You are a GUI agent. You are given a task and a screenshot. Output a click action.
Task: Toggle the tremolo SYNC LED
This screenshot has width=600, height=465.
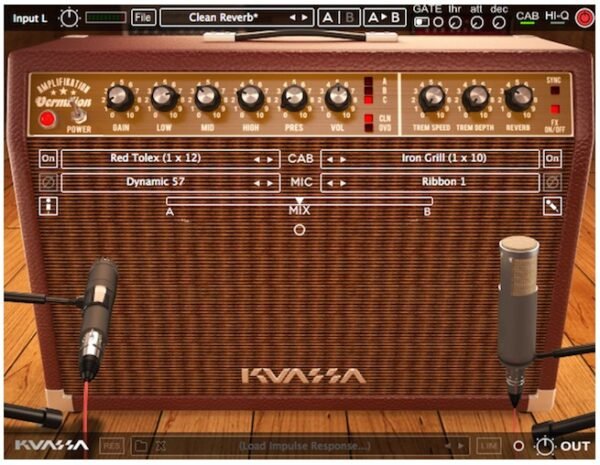[554, 91]
